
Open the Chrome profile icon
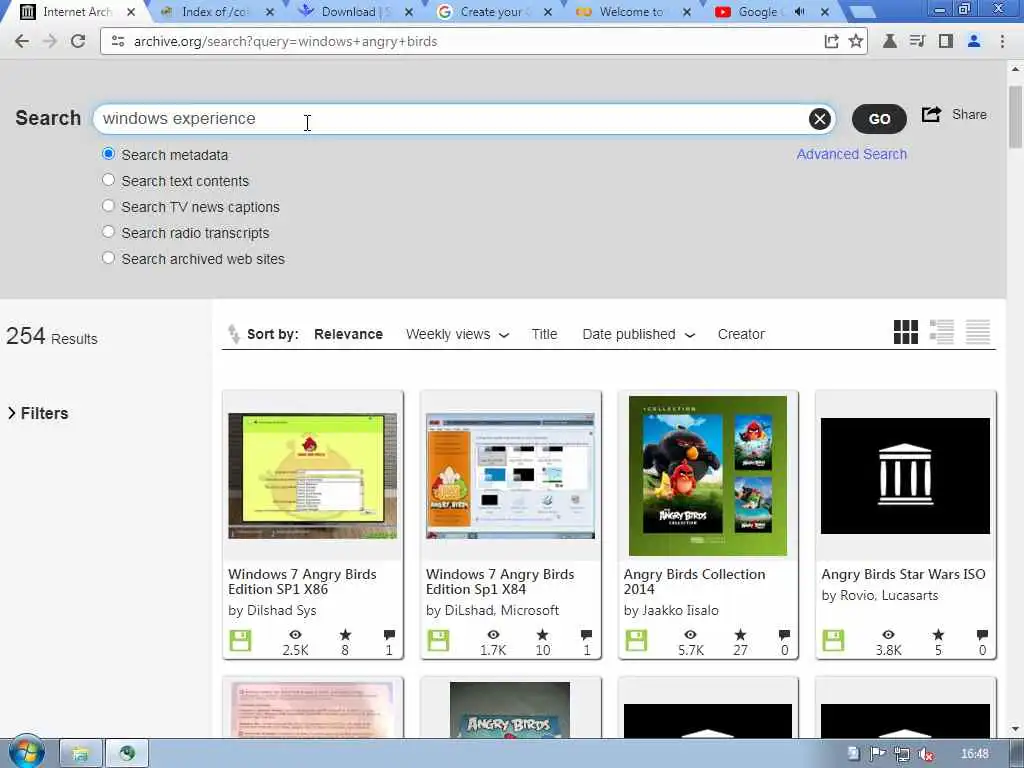pyautogui.click(x=974, y=41)
